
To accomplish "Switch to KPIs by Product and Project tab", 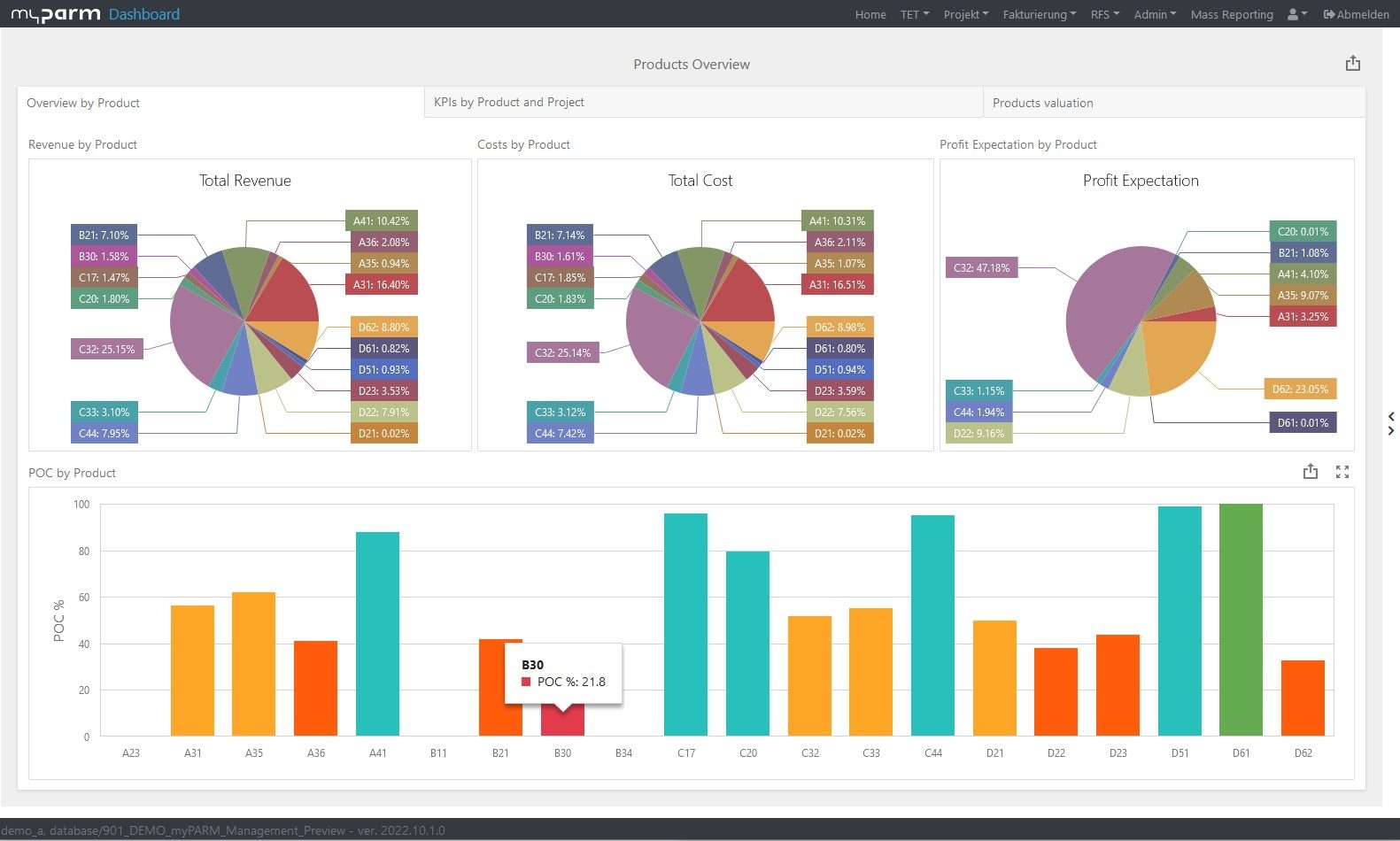I will tap(508, 102).
